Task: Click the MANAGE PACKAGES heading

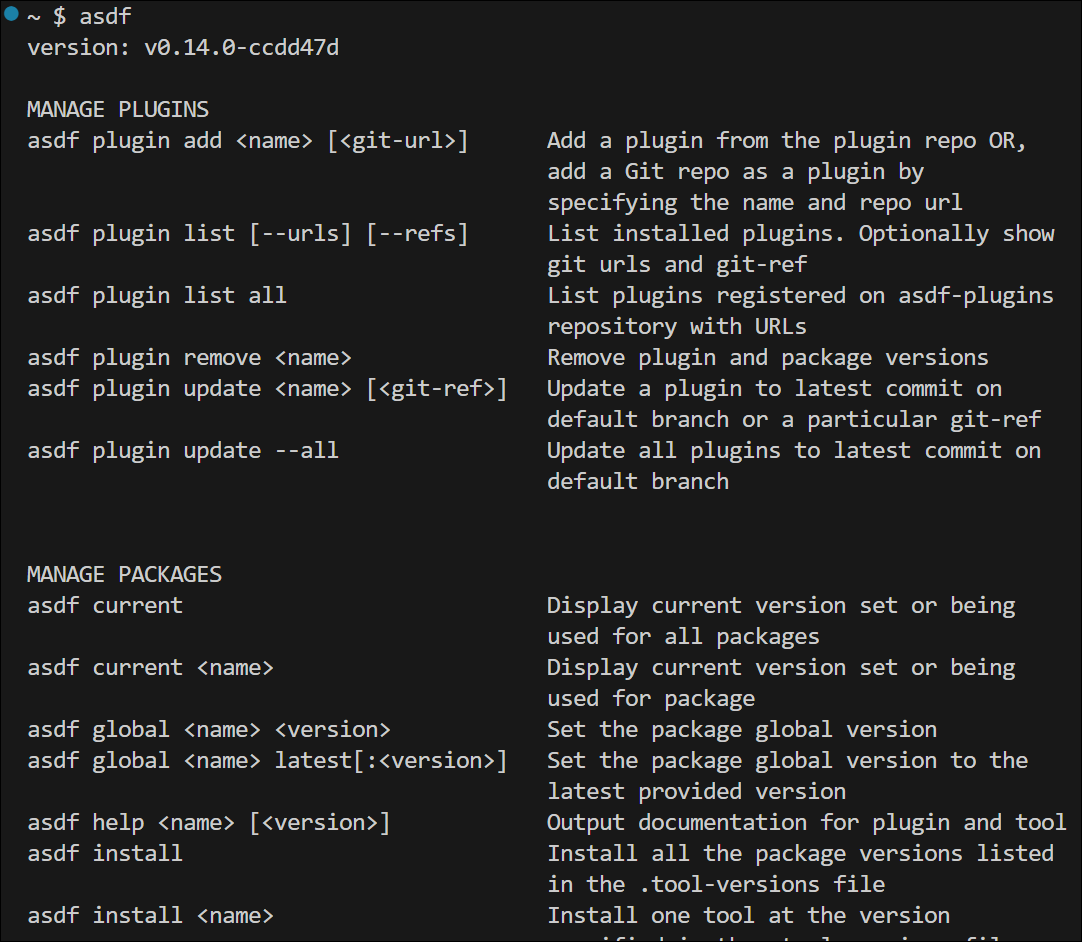Action: tap(124, 574)
